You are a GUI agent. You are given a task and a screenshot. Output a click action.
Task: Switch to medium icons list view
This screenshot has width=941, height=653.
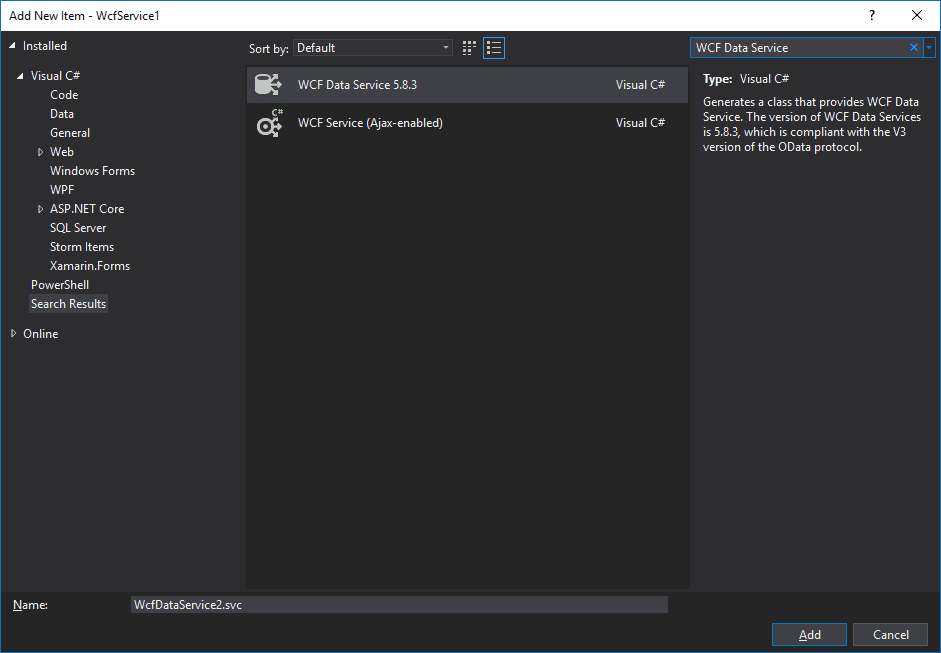coord(494,48)
